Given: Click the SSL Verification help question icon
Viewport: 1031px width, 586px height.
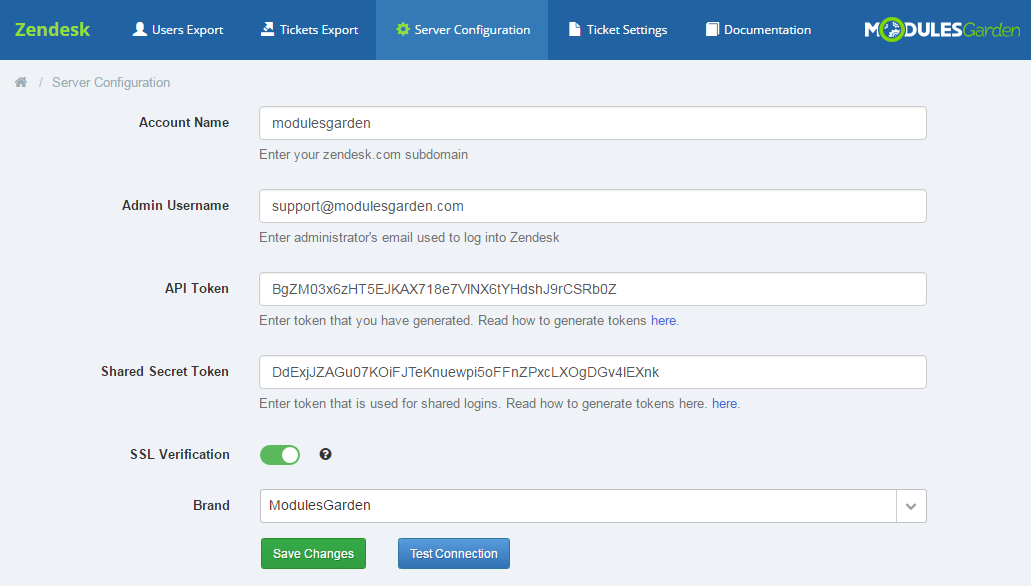Looking at the screenshot, I should [325, 454].
